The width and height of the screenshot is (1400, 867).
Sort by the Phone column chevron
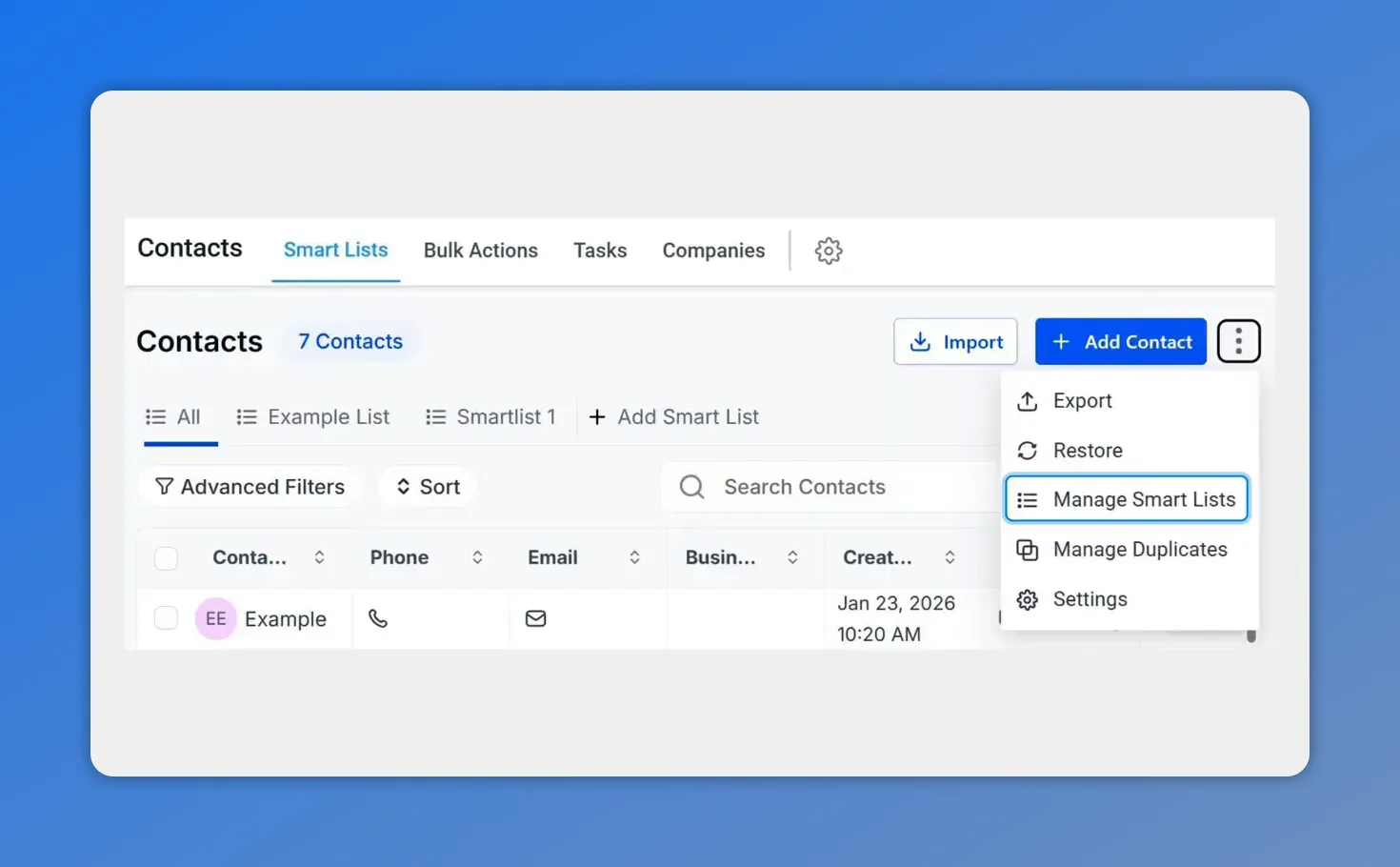click(x=477, y=557)
